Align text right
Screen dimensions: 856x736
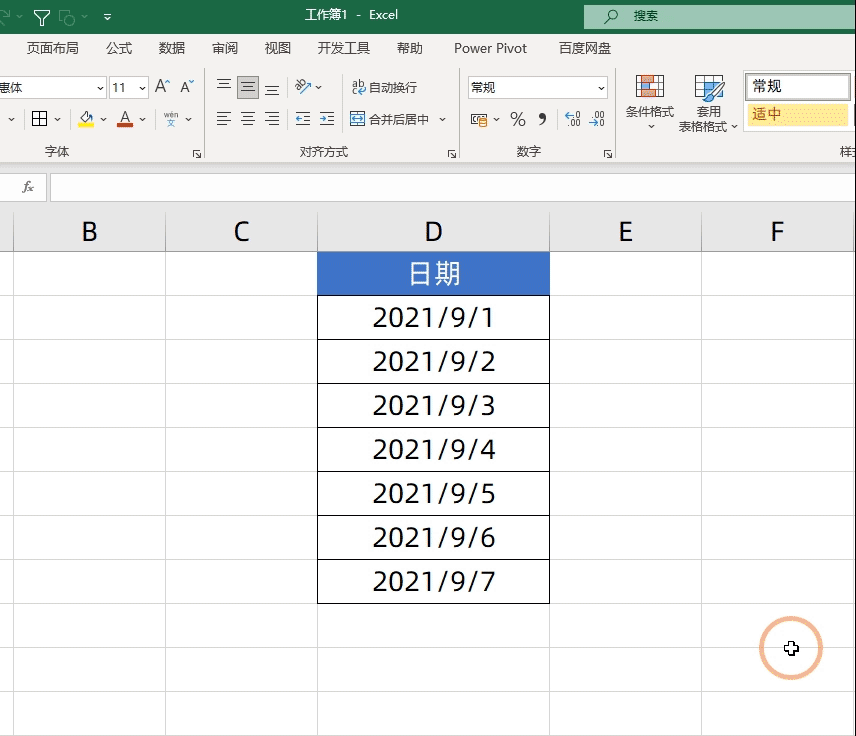click(x=272, y=118)
